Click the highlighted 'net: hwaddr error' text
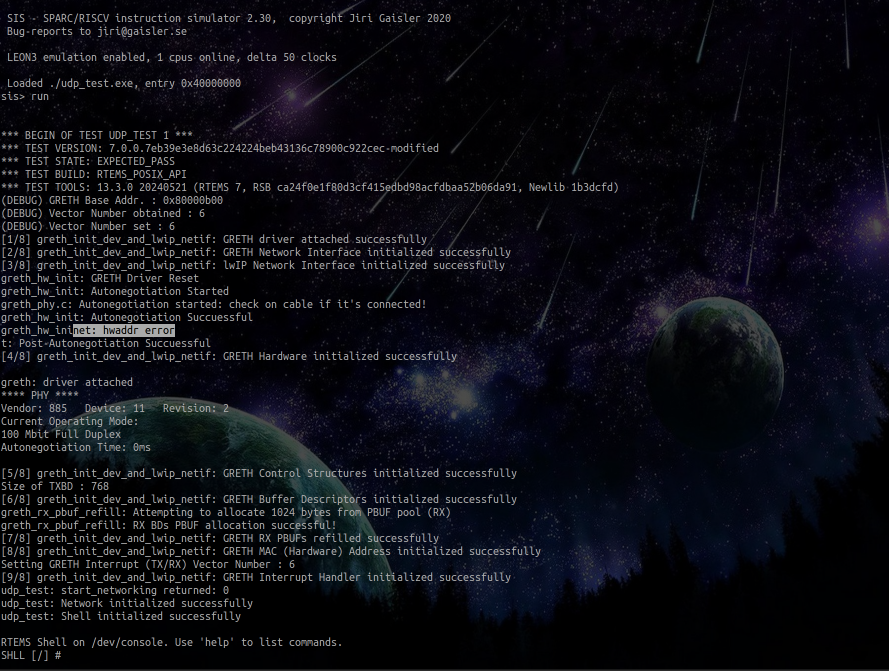 click(x=124, y=331)
